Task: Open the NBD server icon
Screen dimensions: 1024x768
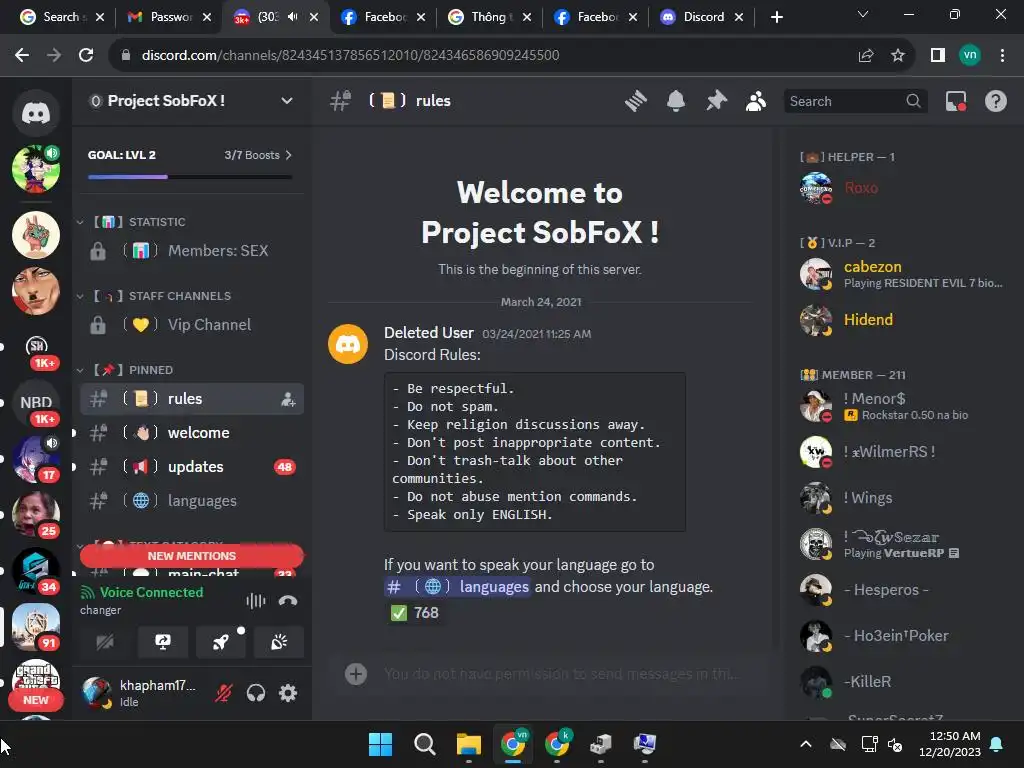Action: [36, 403]
